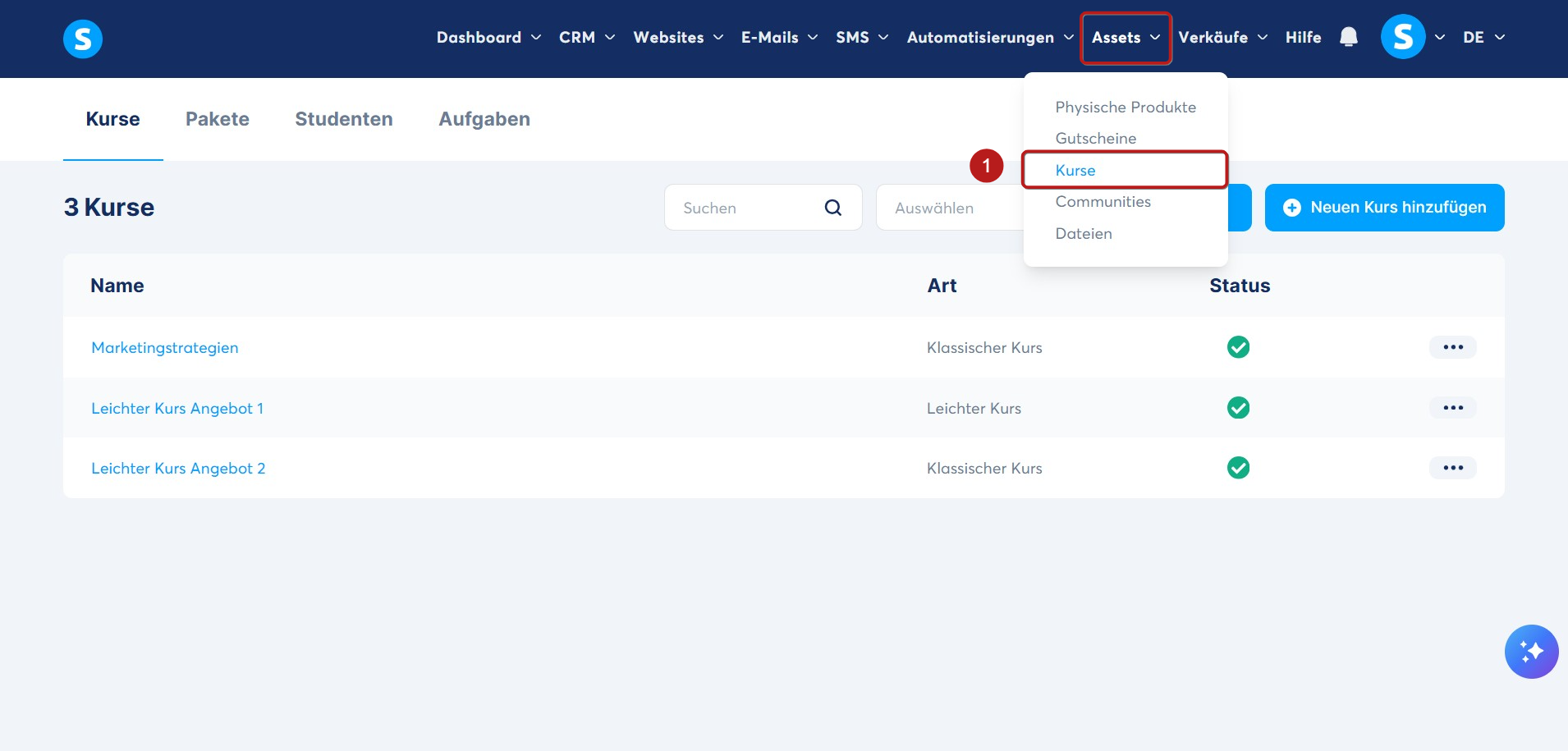
Task: Click Klassischer Kurs cell for Leichter Kurs Angebot 2
Action: 984,469
